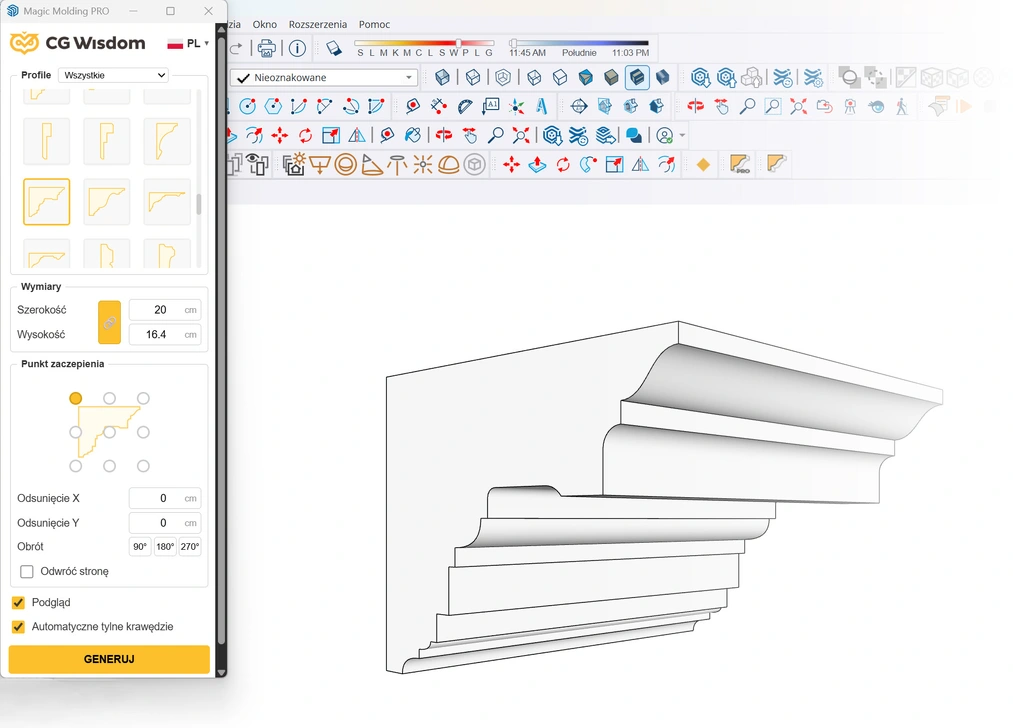The height and width of the screenshot is (728, 1013).
Task: Open Model Info icon
Action: coord(297,48)
